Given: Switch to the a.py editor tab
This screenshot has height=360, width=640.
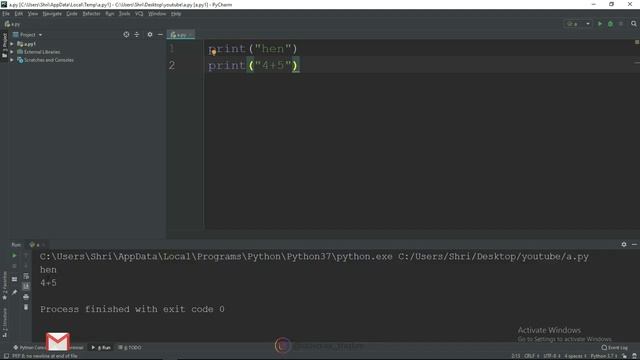Looking at the screenshot, I should coord(181,35).
